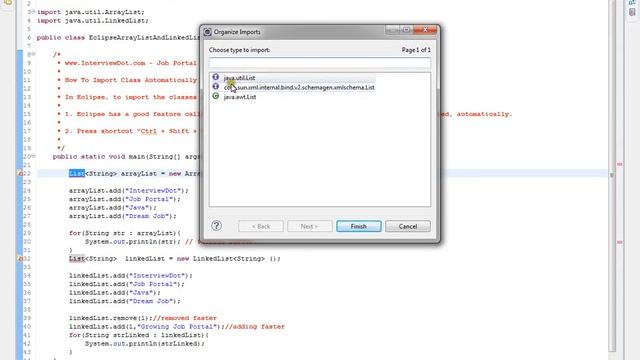This screenshot has height=360, width=640.
Task: Click the error marker on line 32
Action: [20, 258]
